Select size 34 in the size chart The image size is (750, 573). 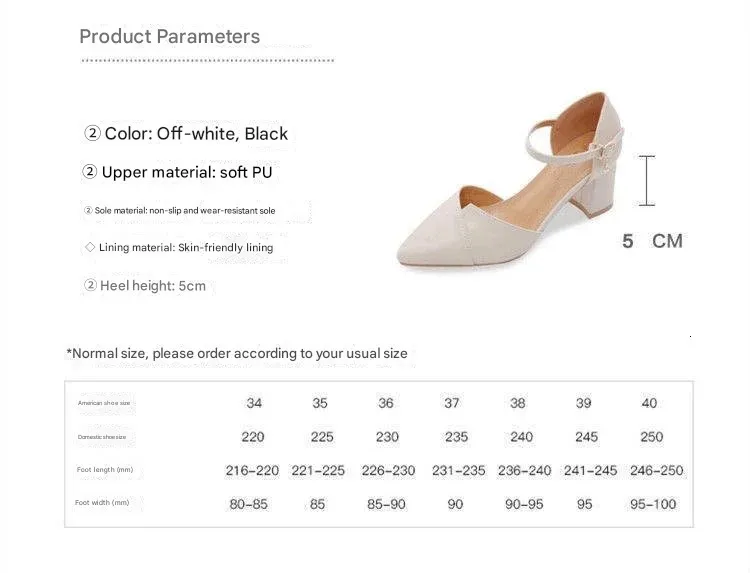254,403
